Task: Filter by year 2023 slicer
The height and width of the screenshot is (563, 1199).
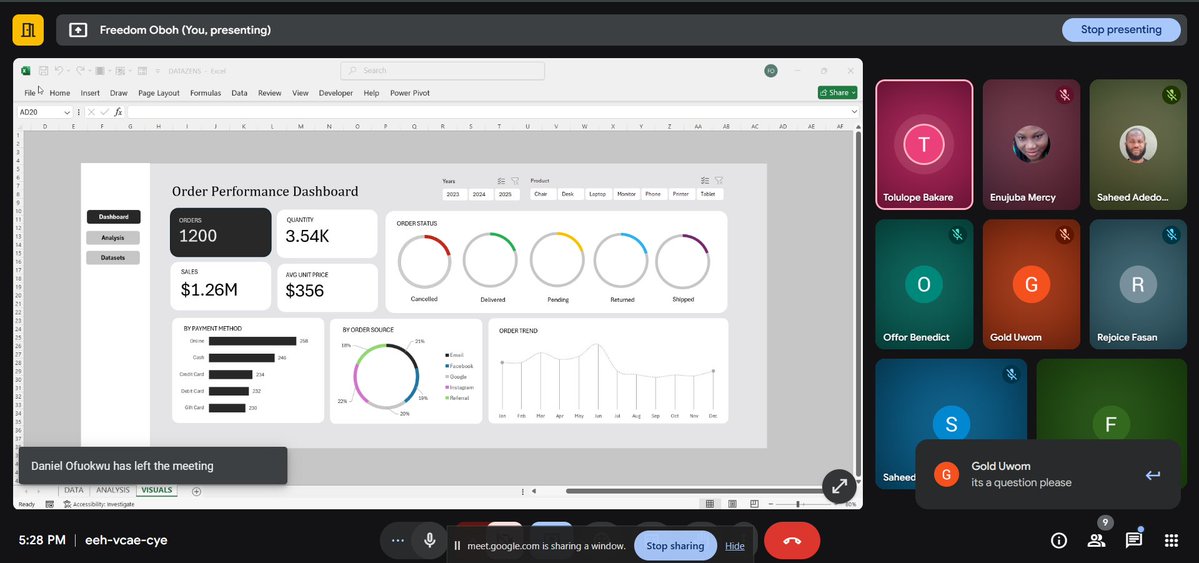Action: pos(453,194)
